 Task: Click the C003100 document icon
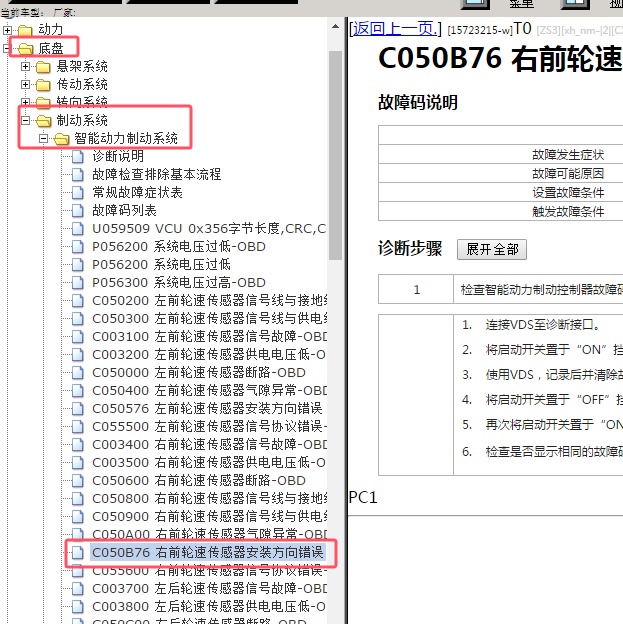pos(78,336)
